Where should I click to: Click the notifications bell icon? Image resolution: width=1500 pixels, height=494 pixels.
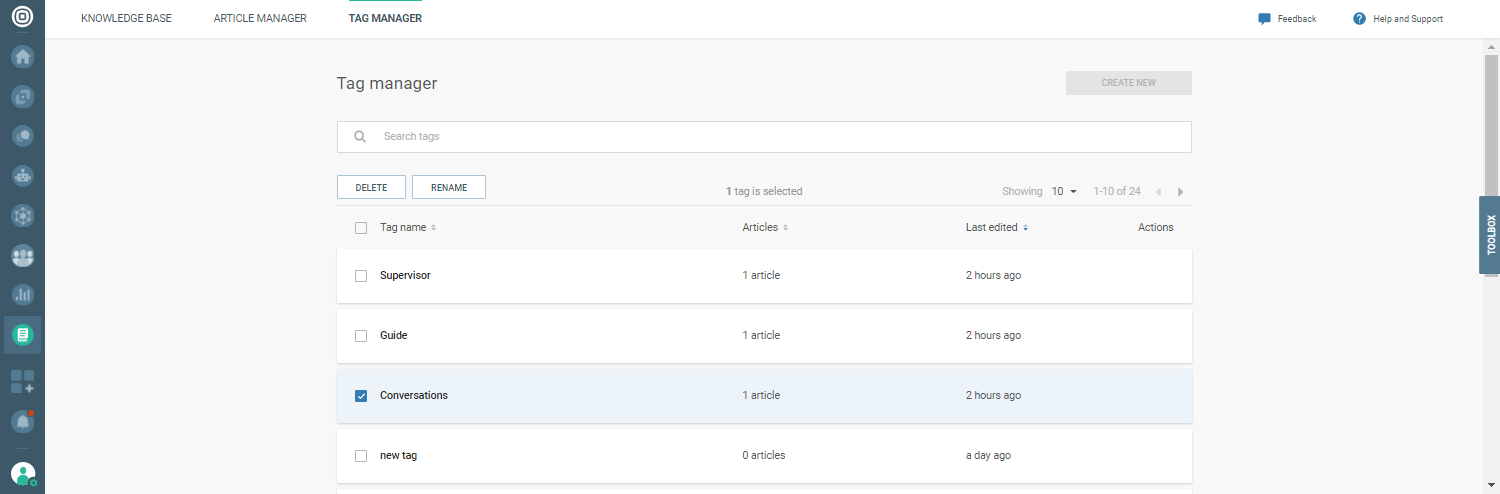coord(22,422)
